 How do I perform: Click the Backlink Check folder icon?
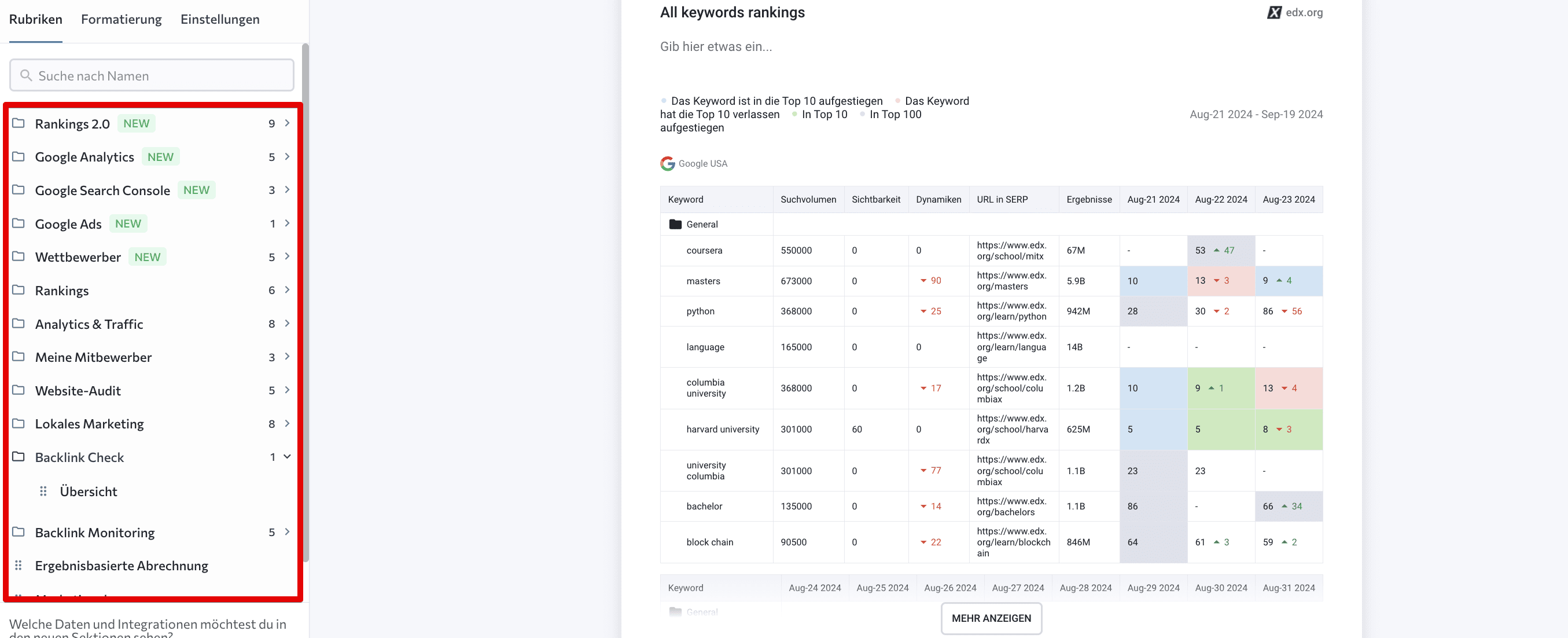tap(19, 457)
